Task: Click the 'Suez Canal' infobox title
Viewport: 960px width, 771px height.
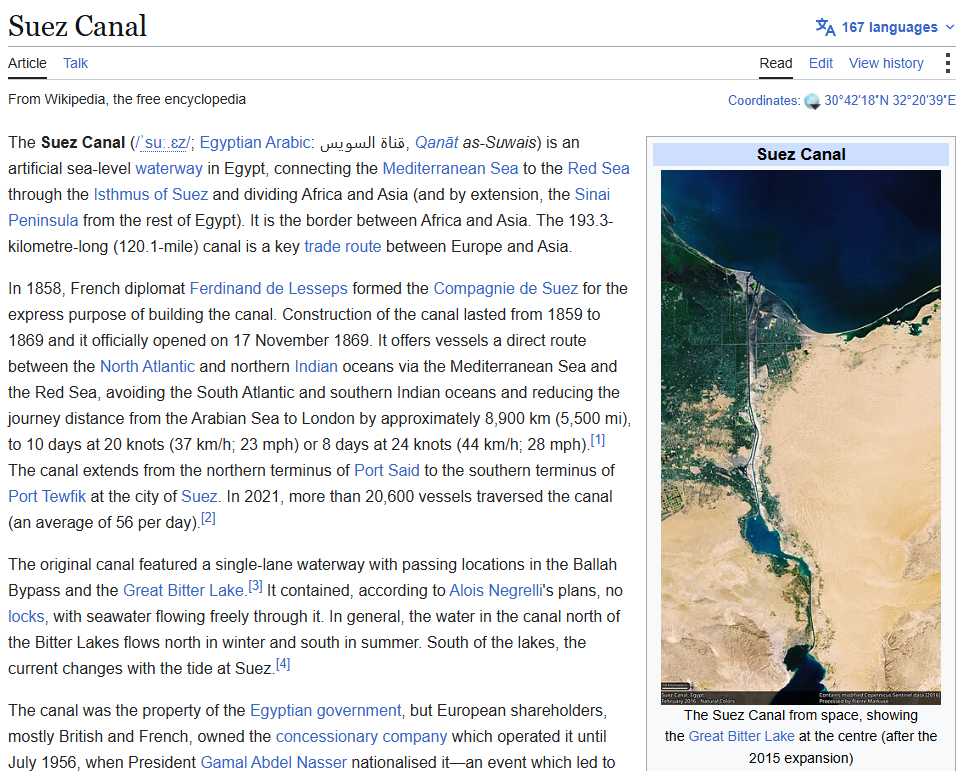Action: [801, 154]
